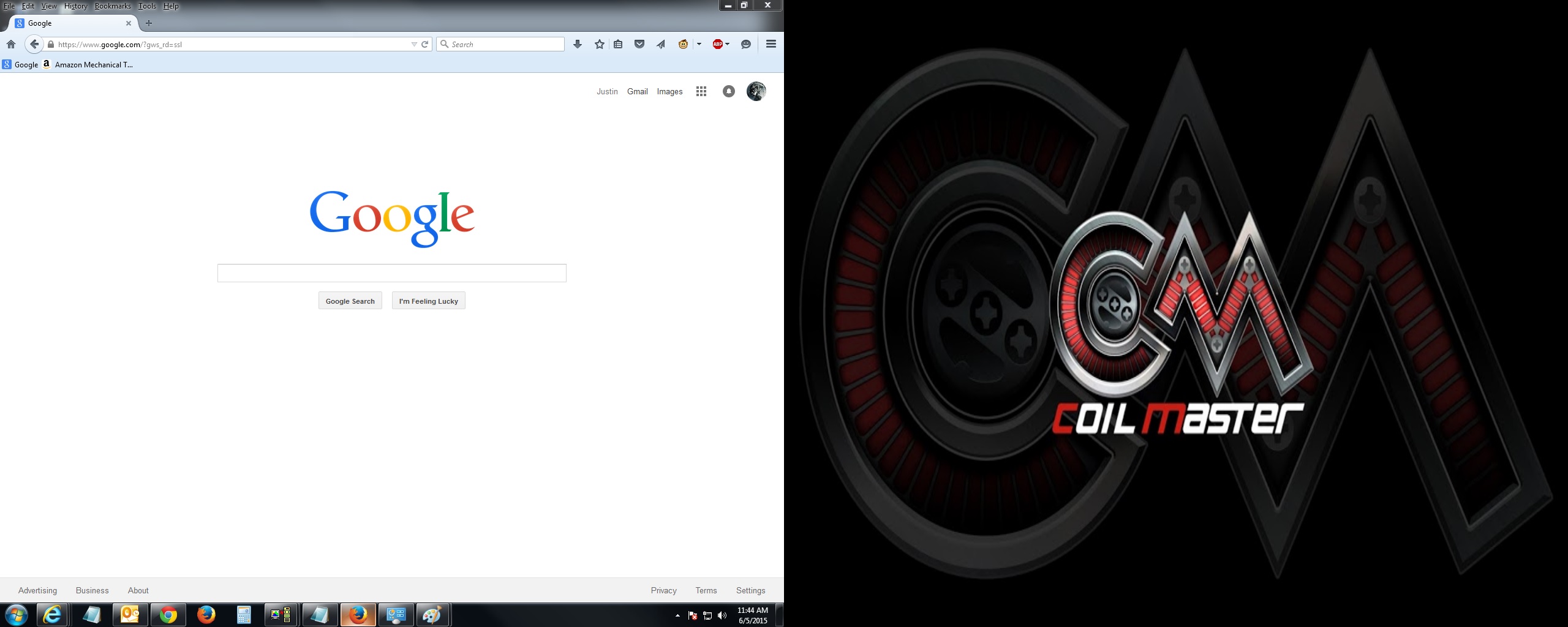The width and height of the screenshot is (1568, 627).
Task: Open the Windows Start button
Action: 17,615
